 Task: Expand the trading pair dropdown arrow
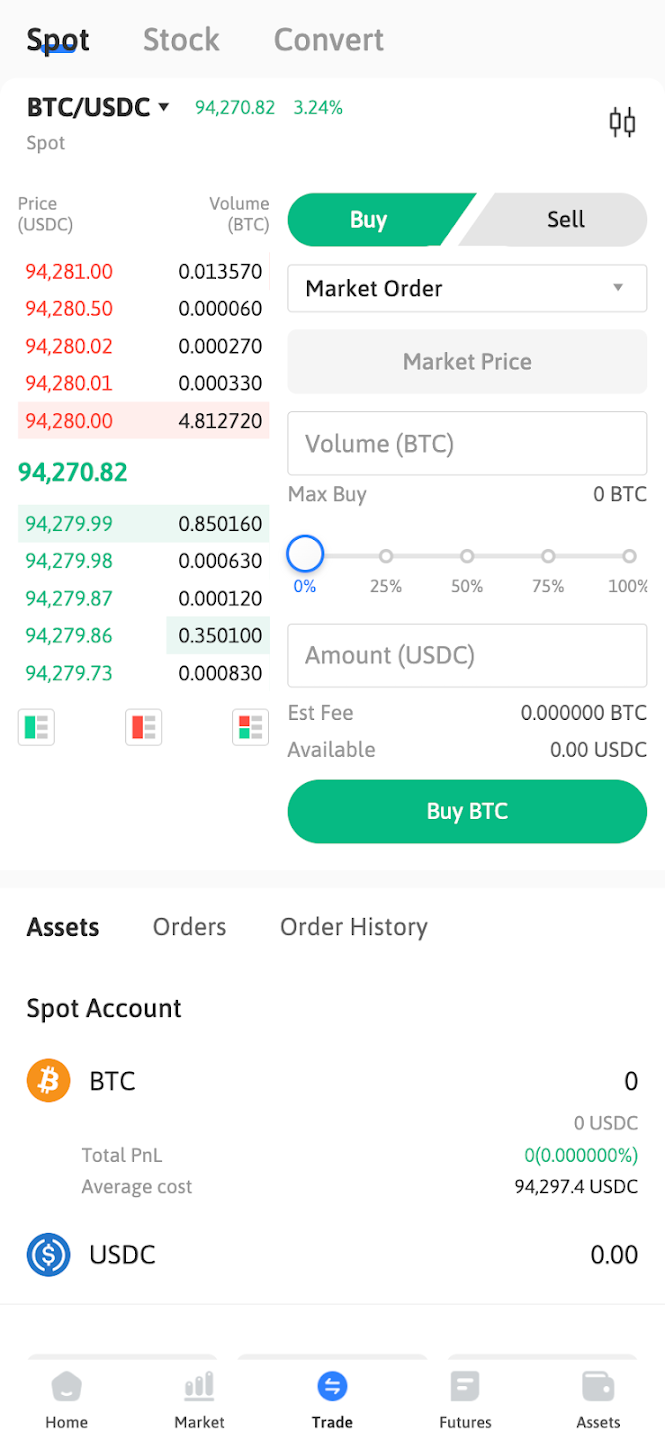point(163,107)
